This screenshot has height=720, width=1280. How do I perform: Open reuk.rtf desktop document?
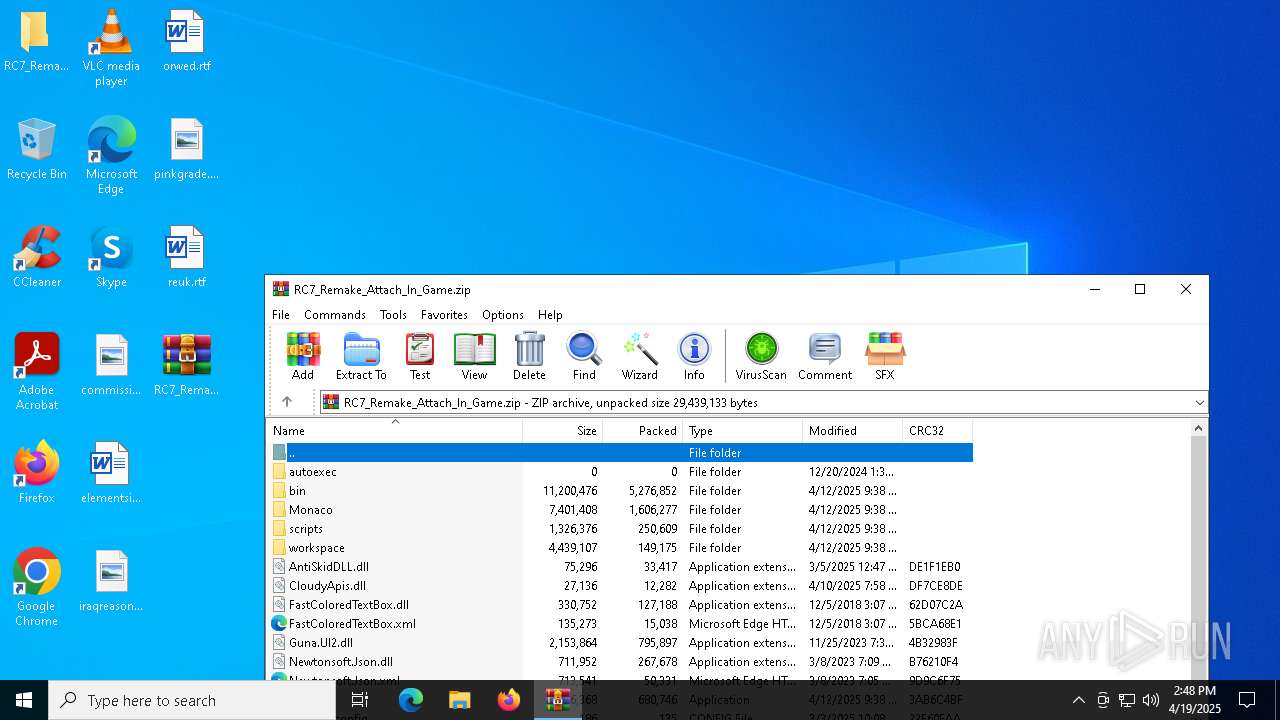[186, 258]
